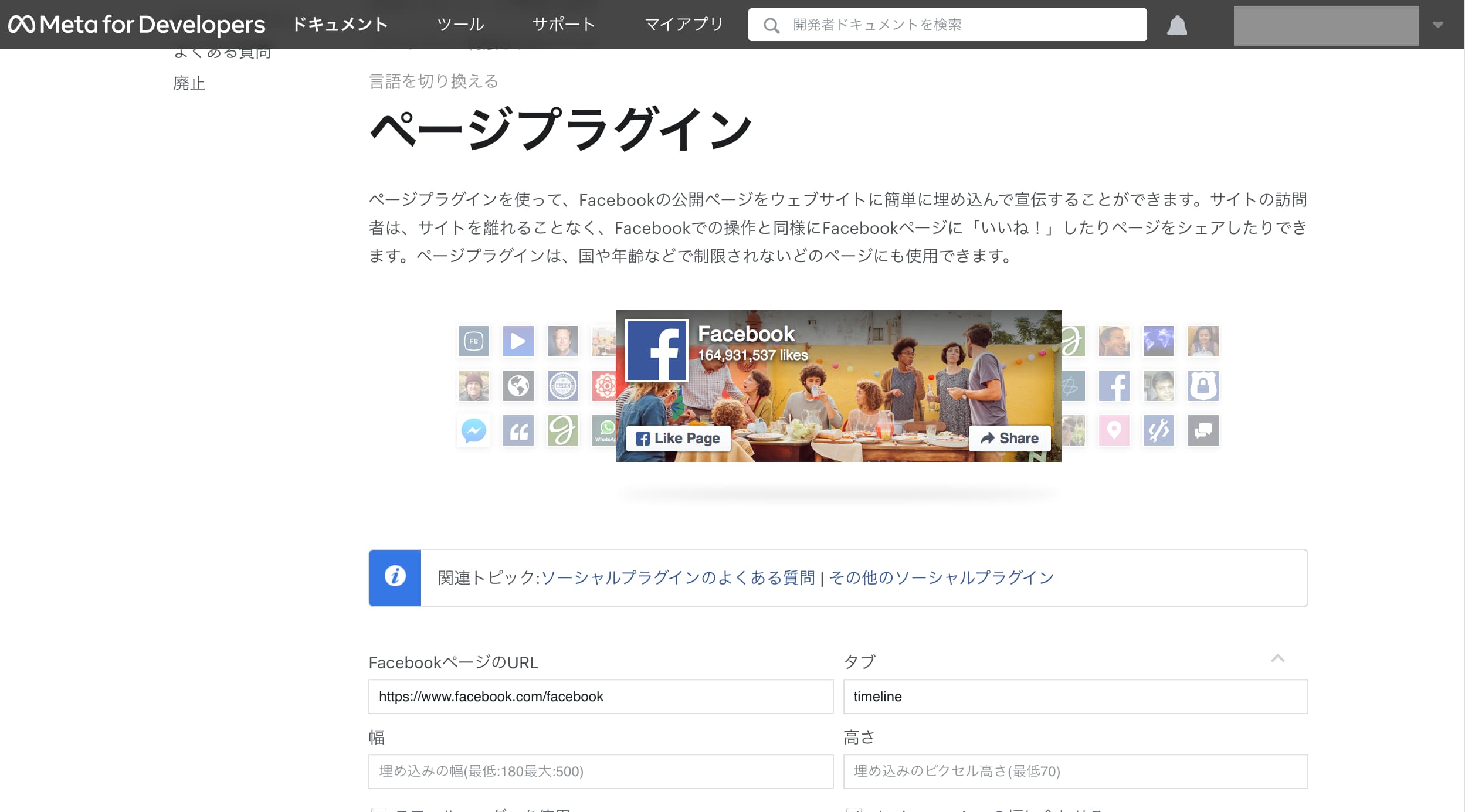The height and width of the screenshot is (812, 1465).
Task: Click the '164,931,537 likes' text
Action: tap(753, 355)
